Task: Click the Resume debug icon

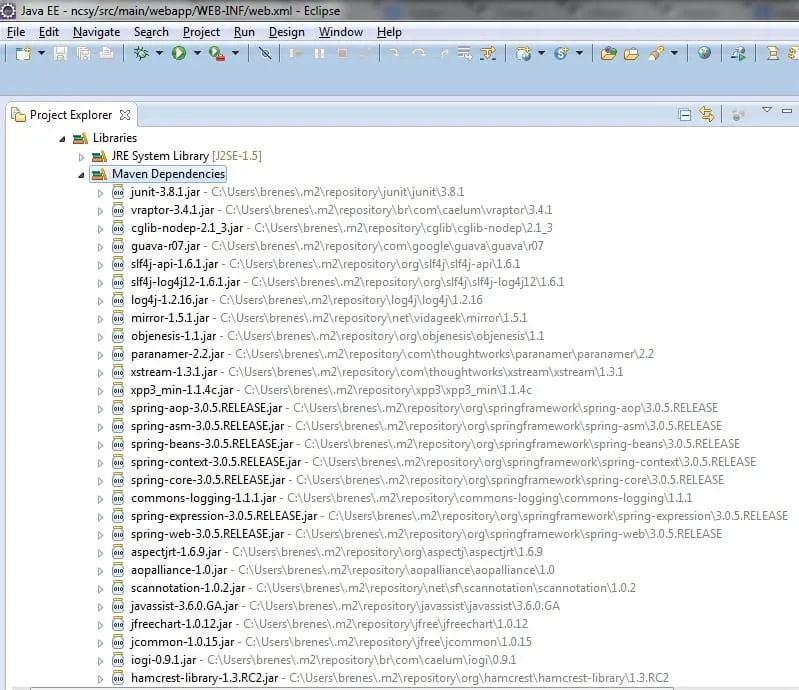Action: [x=296, y=53]
